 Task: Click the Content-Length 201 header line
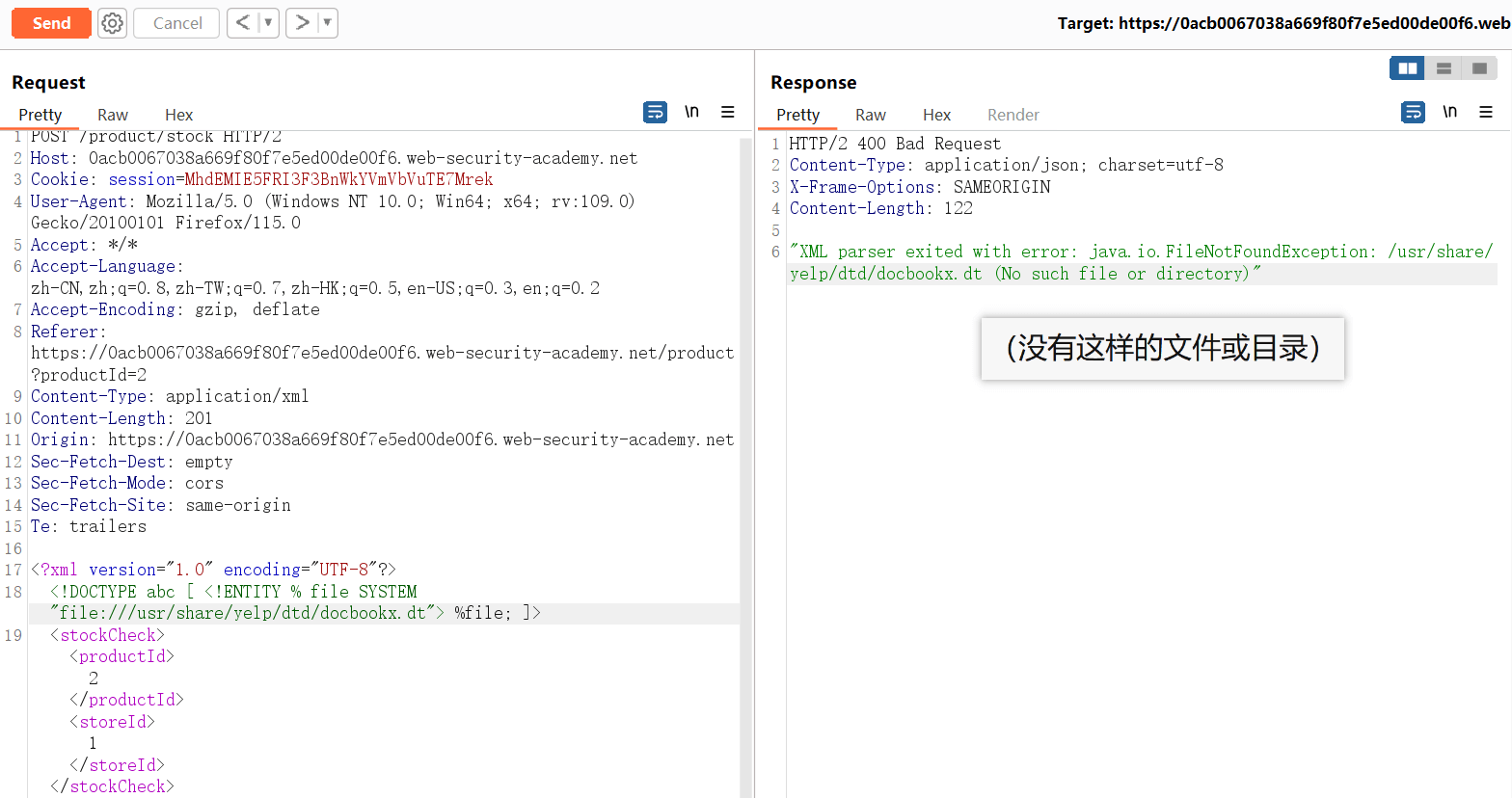point(121,418)
